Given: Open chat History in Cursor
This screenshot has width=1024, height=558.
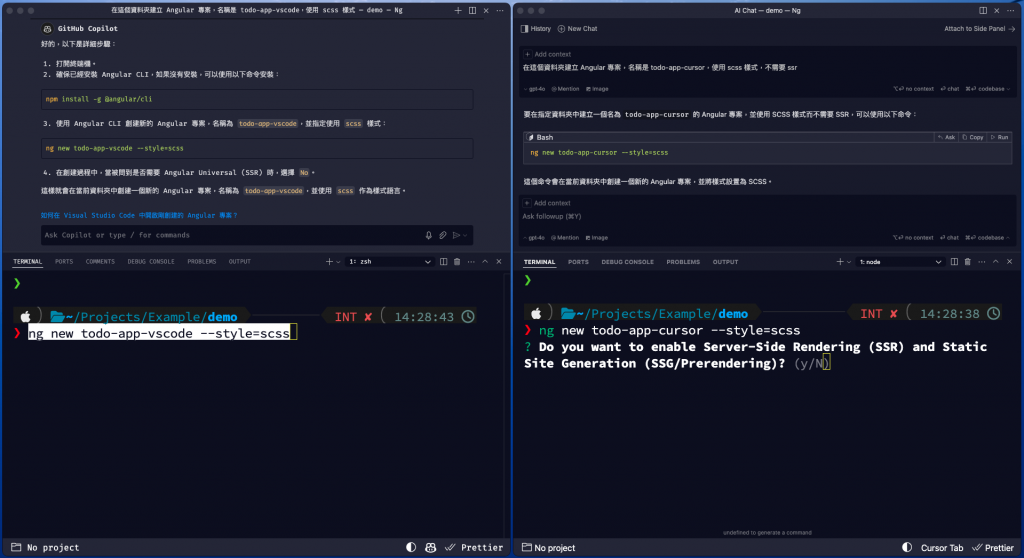Looking at the screenshot, I should tap(536, 29).
